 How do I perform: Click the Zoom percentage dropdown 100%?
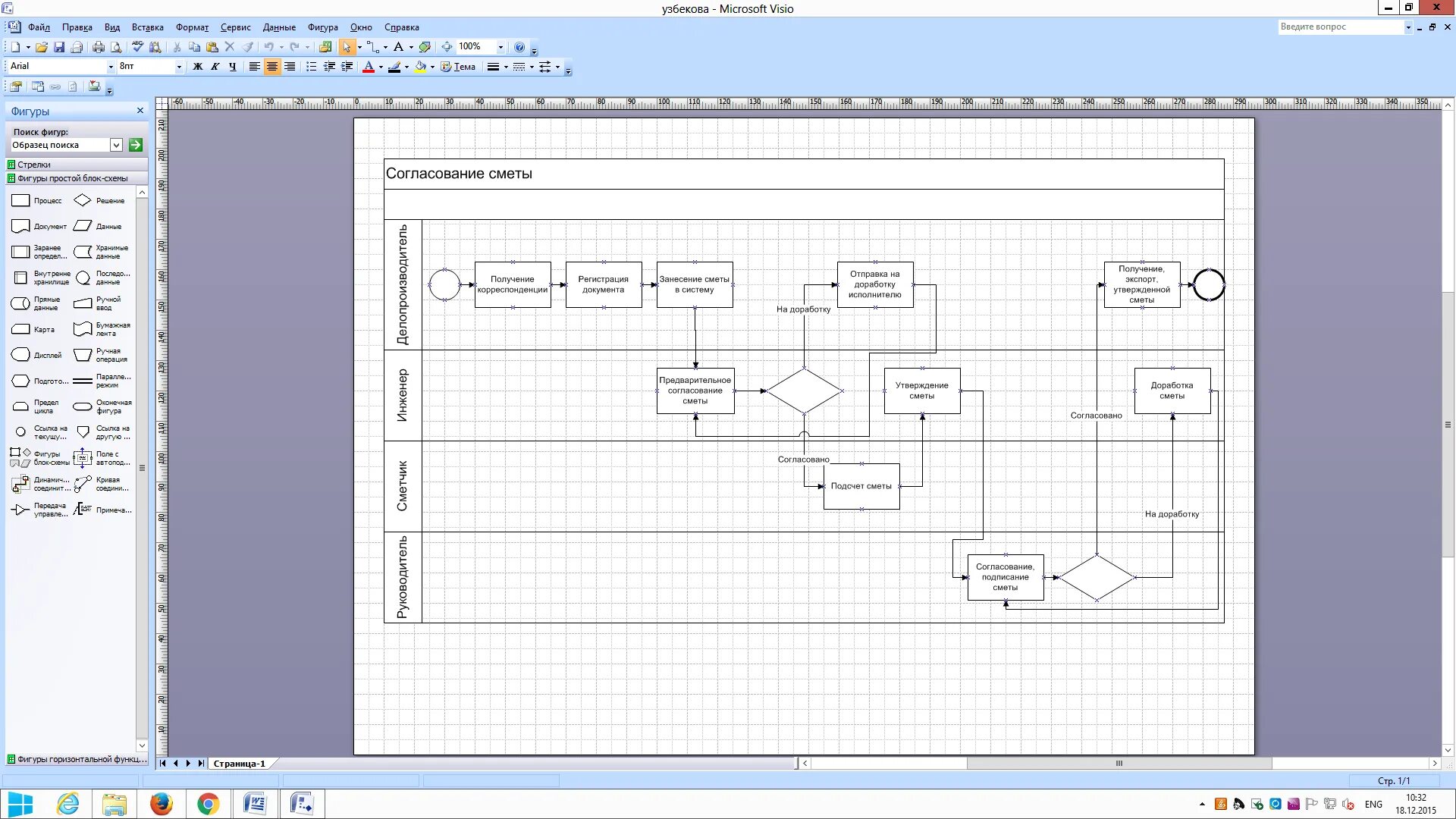(x=480, y=46)
